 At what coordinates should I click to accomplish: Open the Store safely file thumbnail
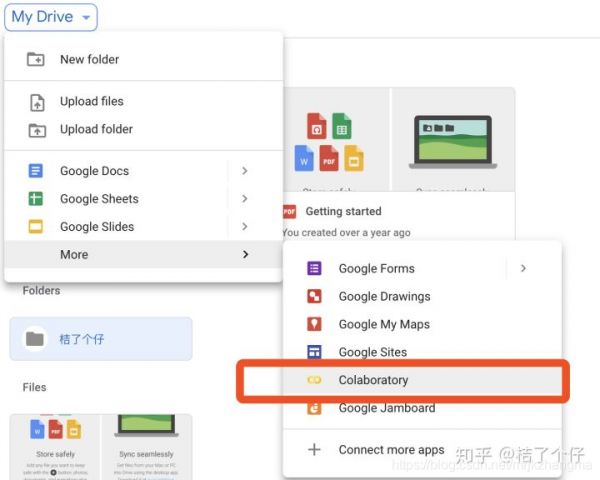[54, 445]
